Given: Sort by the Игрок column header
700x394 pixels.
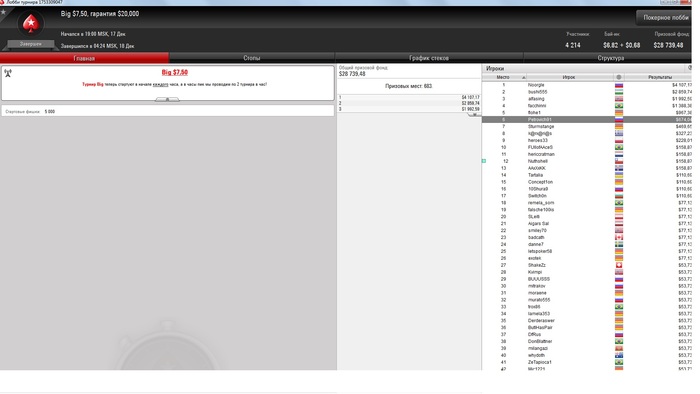Looking at the screenshot, I should [x=569, y=77].
